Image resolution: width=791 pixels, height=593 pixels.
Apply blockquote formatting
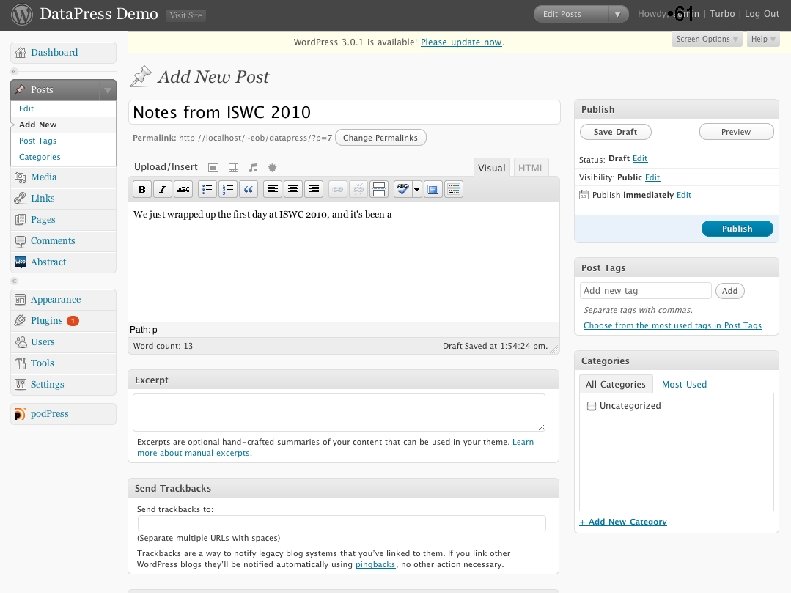point(248,189)
